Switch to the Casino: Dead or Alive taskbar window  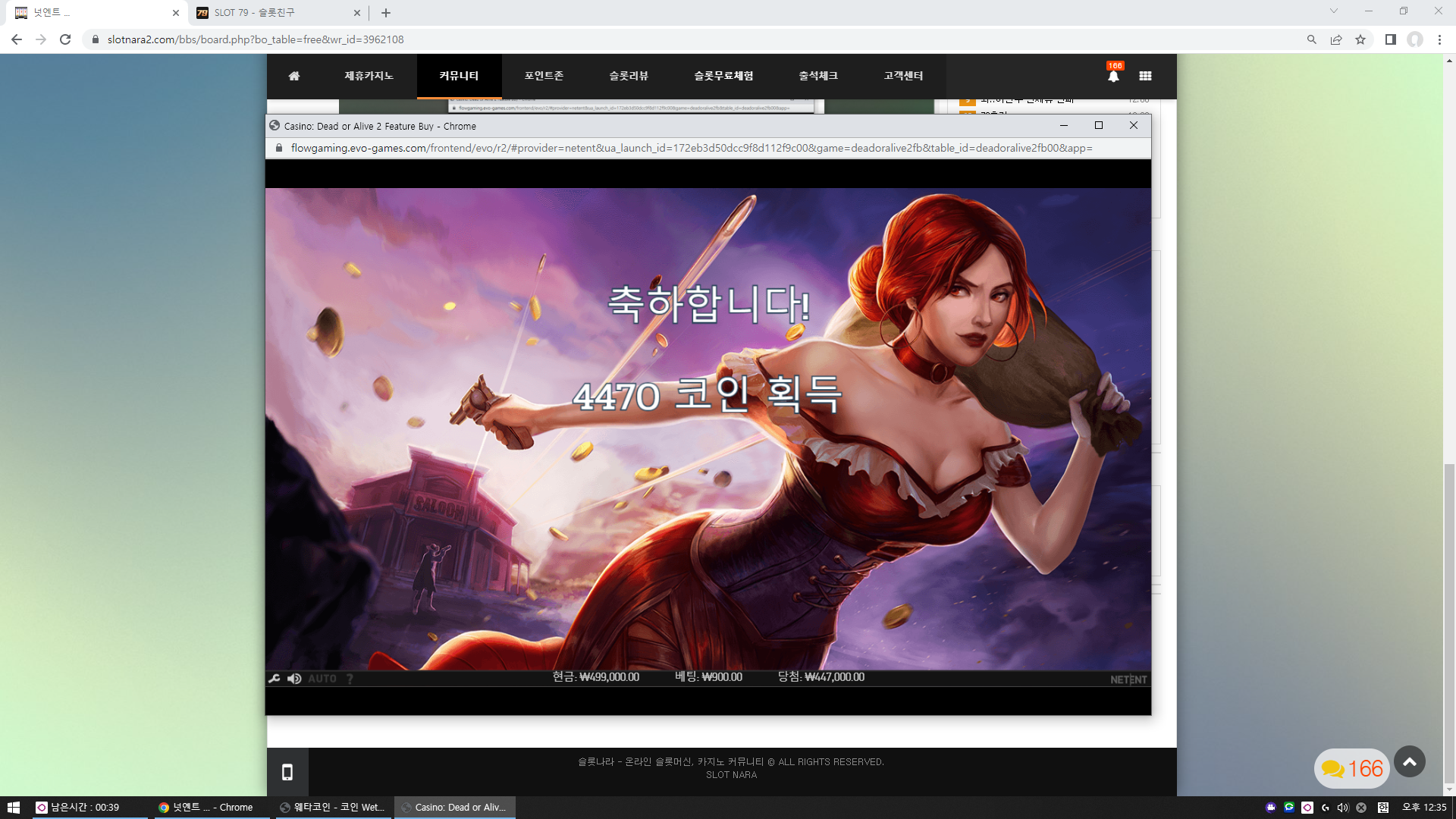[x=454, y=808]
